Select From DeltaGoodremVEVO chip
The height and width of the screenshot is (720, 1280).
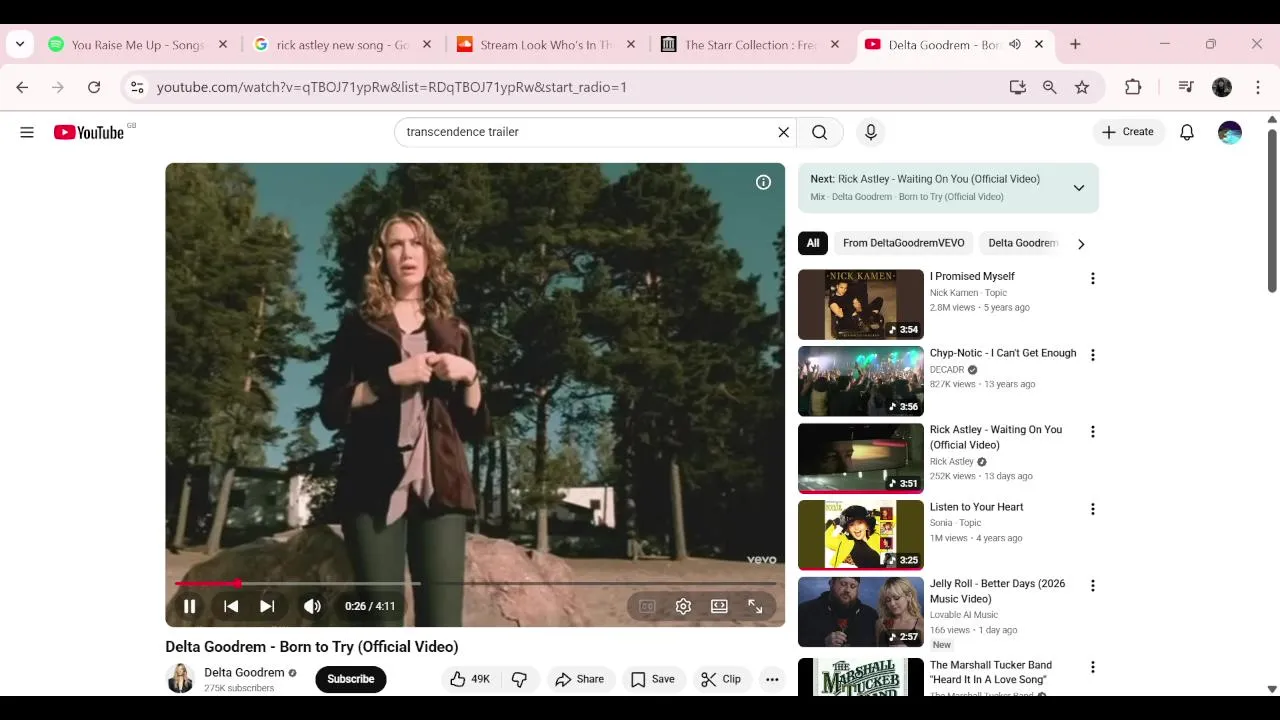click(903, 243)
